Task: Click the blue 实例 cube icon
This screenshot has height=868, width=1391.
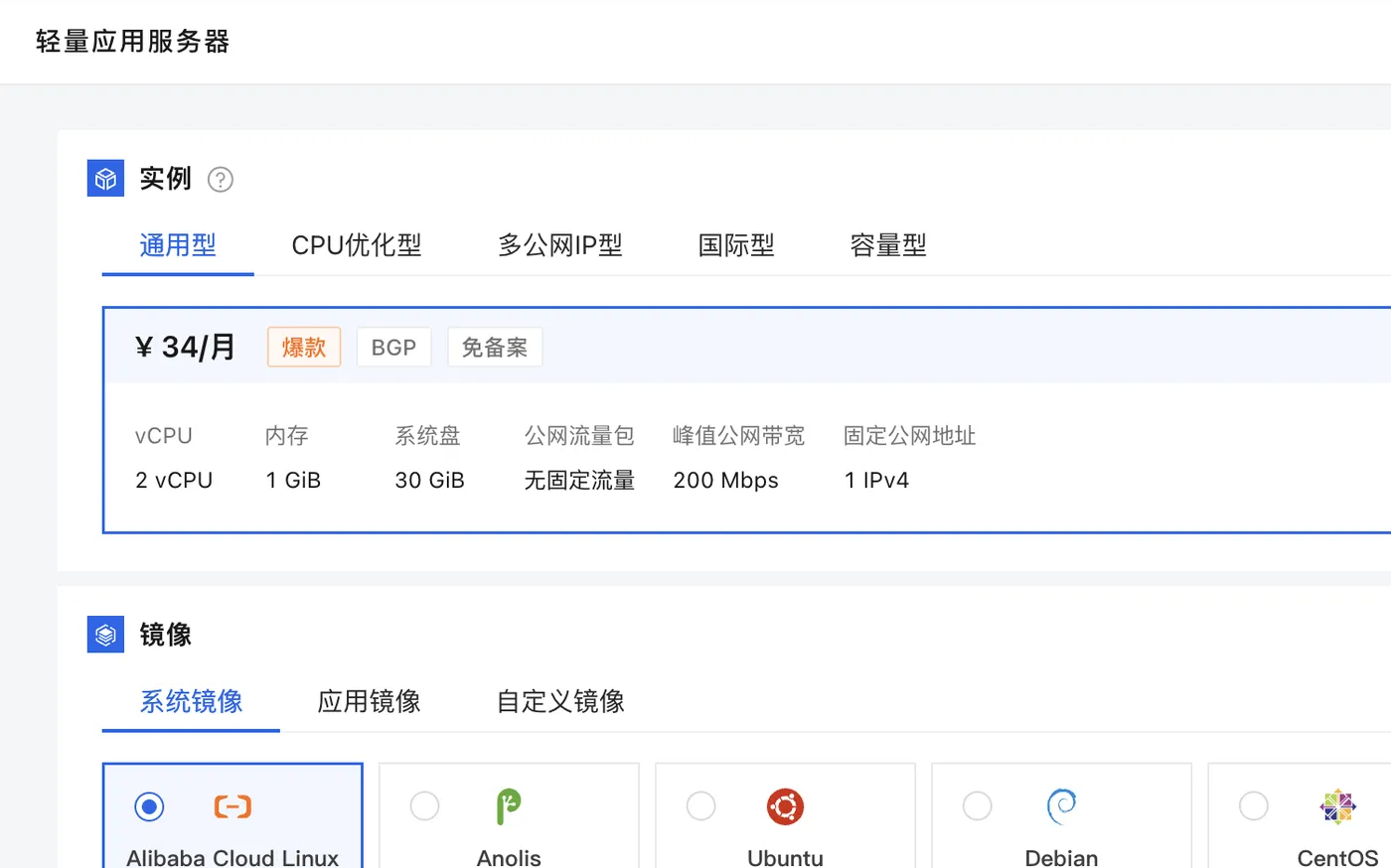Action: pyautogui.click(x=106, y=179)
